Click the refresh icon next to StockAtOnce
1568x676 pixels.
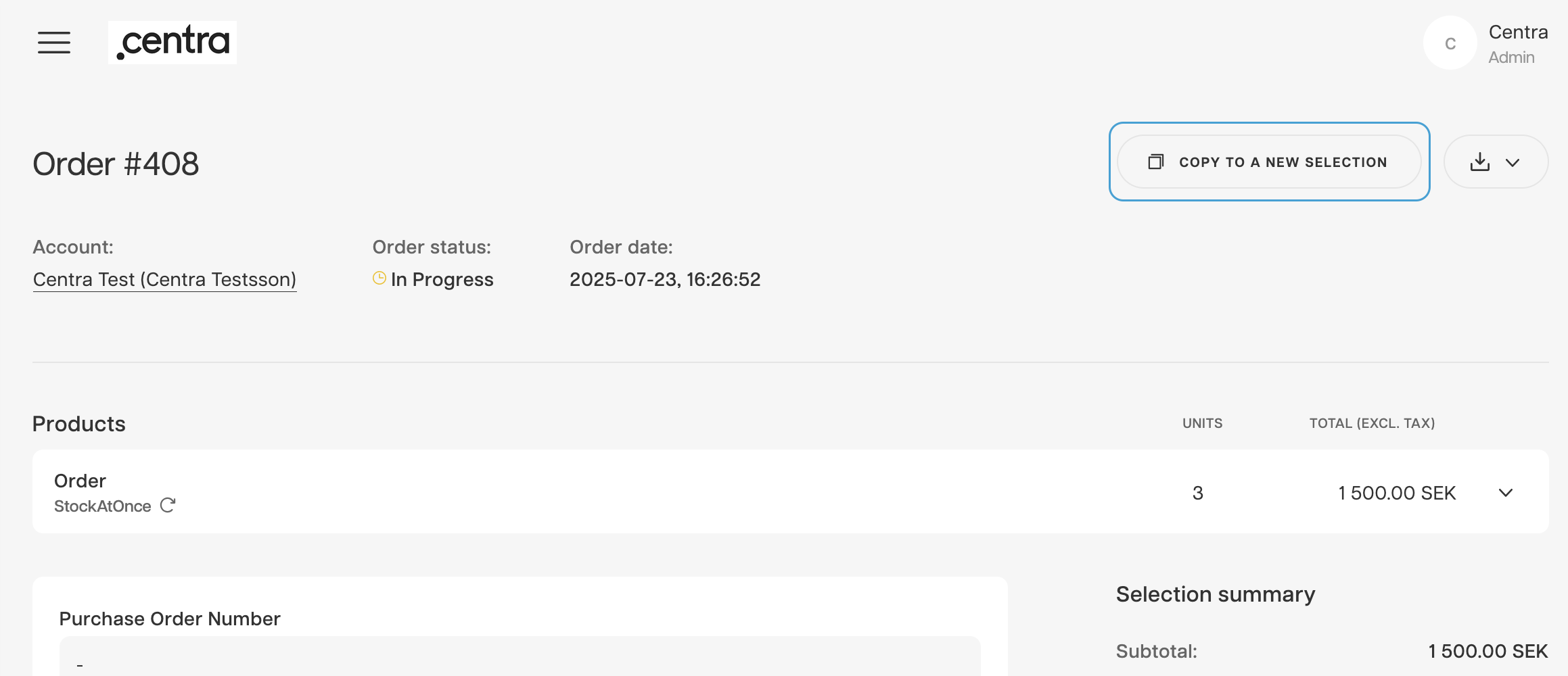tap(168, 505)
